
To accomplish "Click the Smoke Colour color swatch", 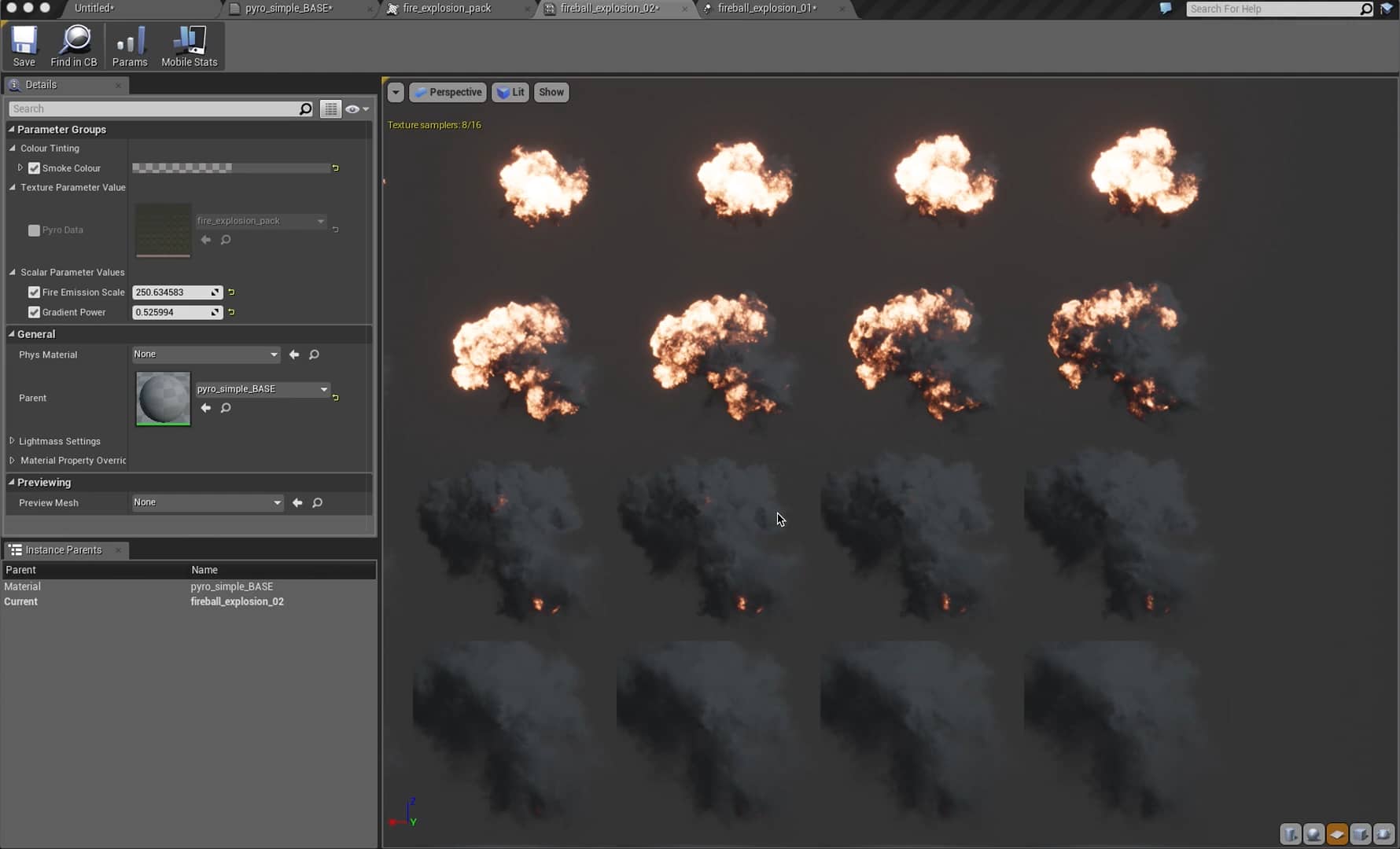I will pyautogui.click(x=232, y=167).
